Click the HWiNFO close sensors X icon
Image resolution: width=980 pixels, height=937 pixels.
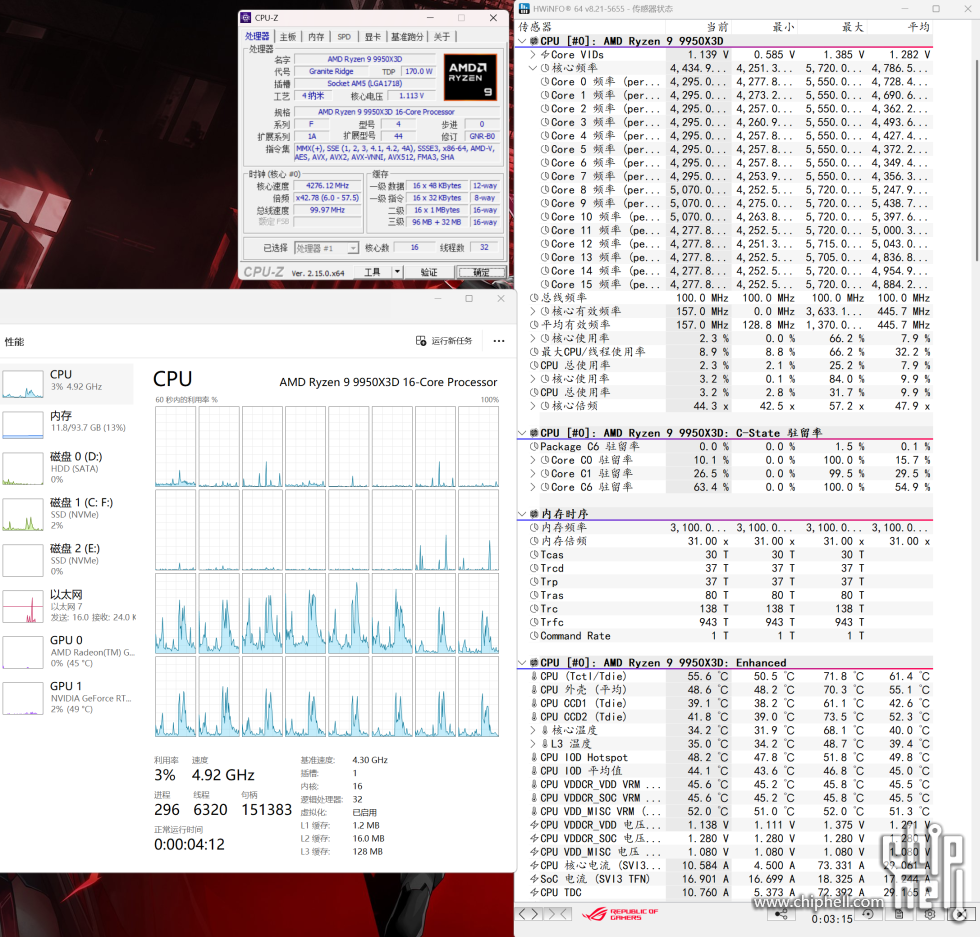pos(960,914)
